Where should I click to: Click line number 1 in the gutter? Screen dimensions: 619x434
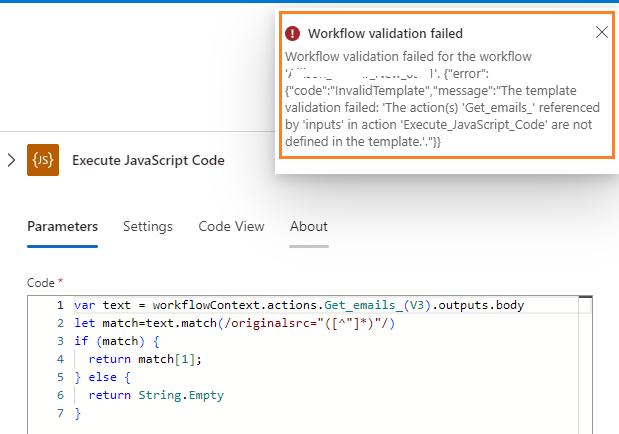tap(60, 305)
